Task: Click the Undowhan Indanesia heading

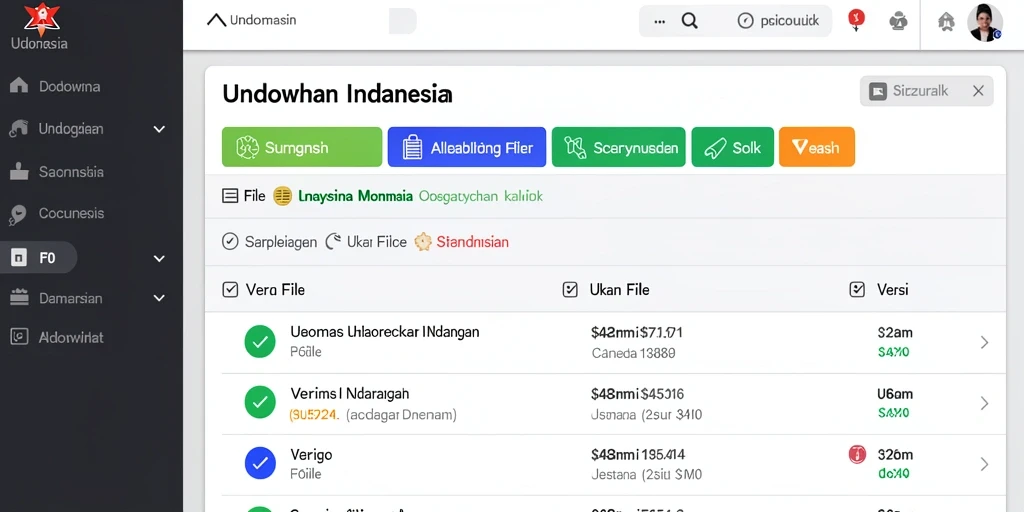Action: click(x=337, y=93)
